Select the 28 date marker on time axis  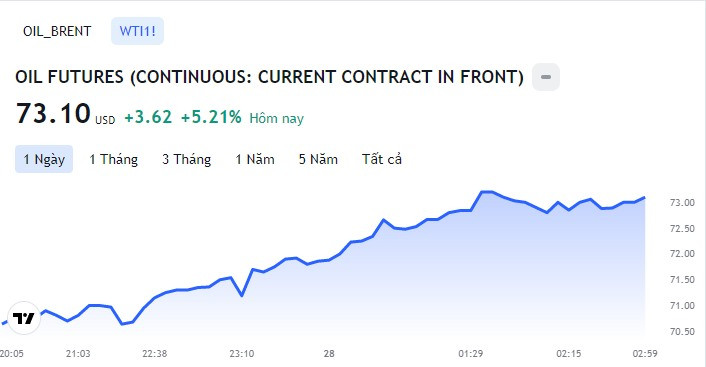pos(329,353)
